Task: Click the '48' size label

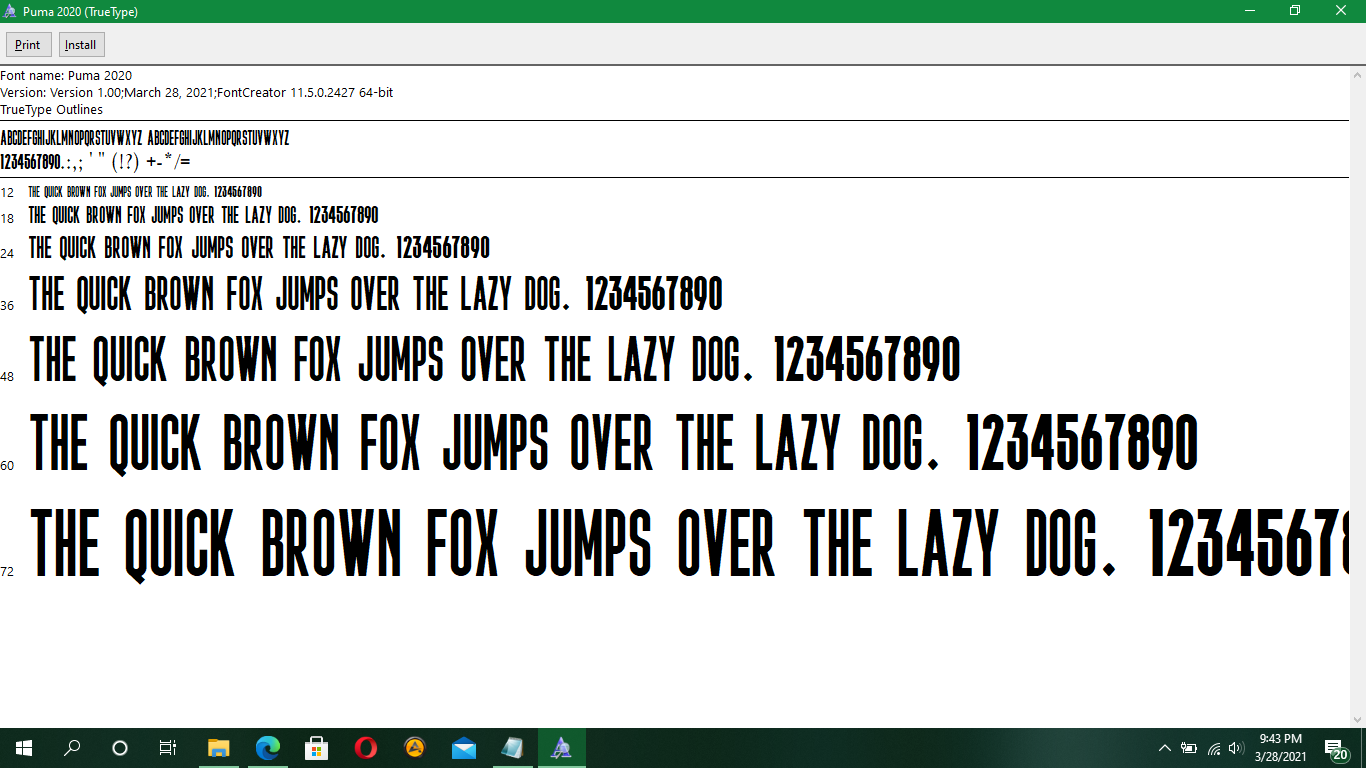Action: 7,376
